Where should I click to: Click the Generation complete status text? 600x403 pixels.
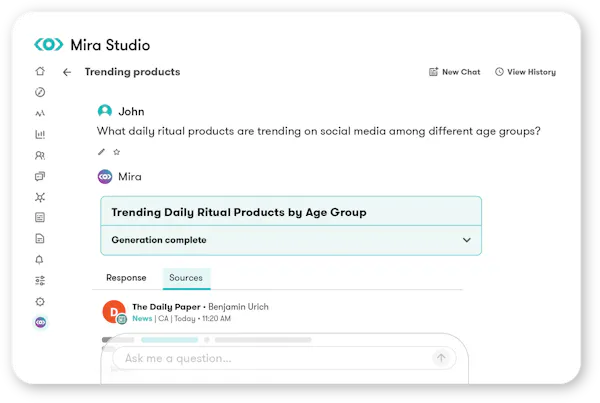[x=159, y=240]
